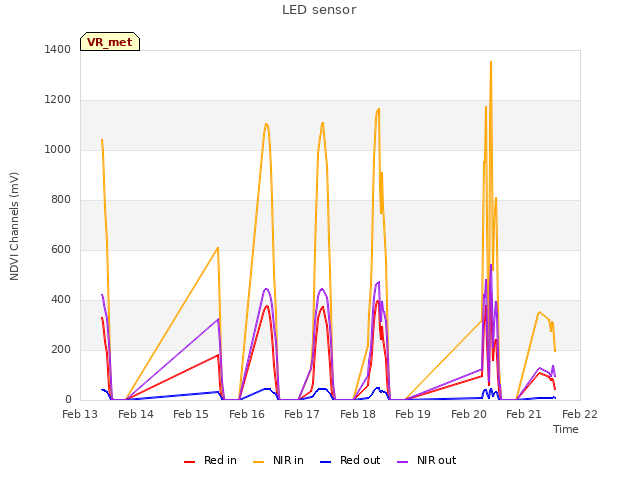
Task: Click the Feb 15 axis label
Action: (191, 414)
